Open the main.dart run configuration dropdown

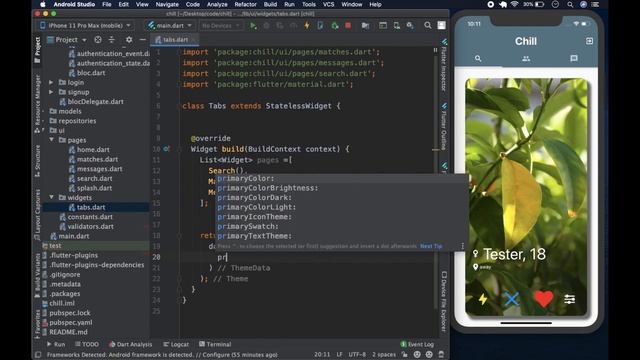click(170, 25)
